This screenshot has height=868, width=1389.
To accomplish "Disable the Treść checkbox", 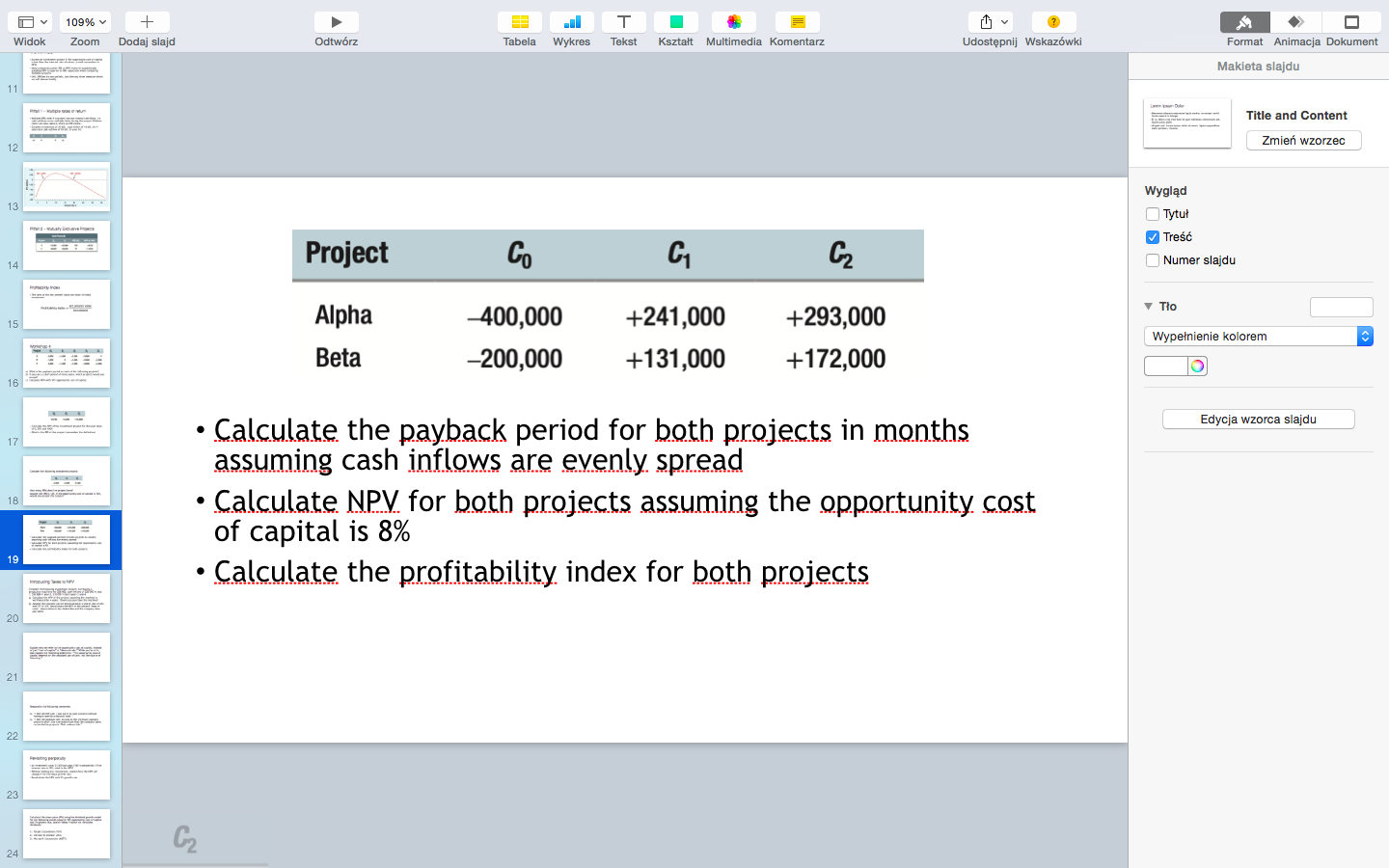I will 1152,236.
